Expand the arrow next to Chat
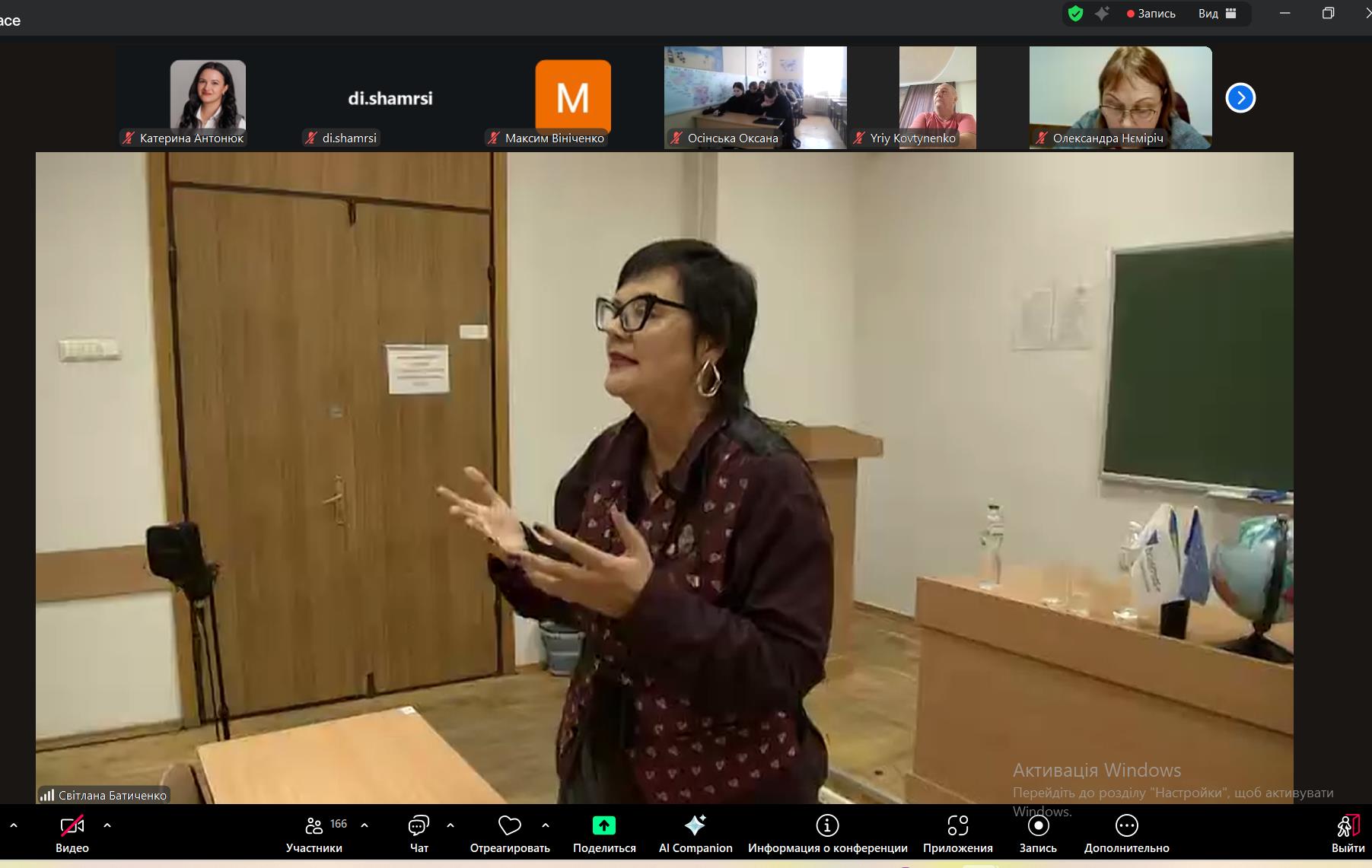This screenshot has width=1372, height=868. pyautogui.click(x=450, y=825)
